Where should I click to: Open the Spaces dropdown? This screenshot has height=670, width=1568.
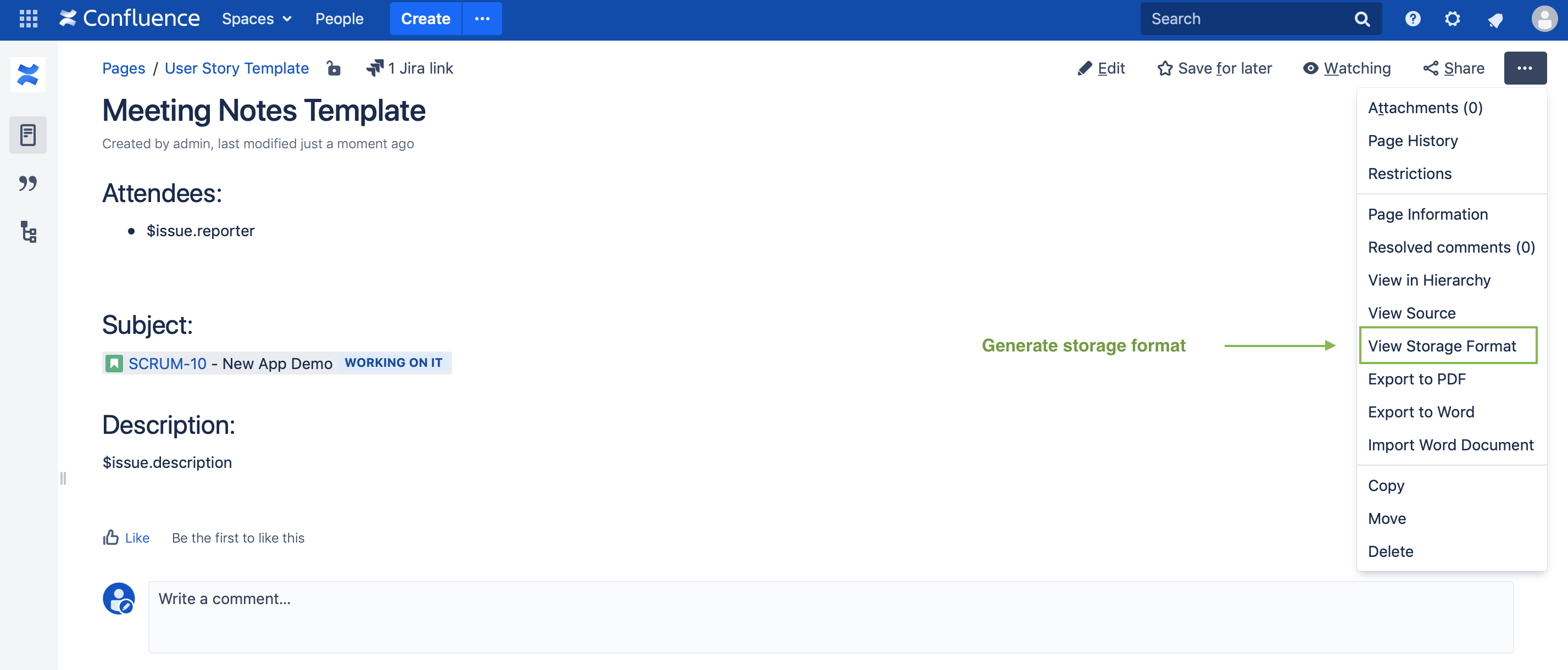tap(256, 19)
